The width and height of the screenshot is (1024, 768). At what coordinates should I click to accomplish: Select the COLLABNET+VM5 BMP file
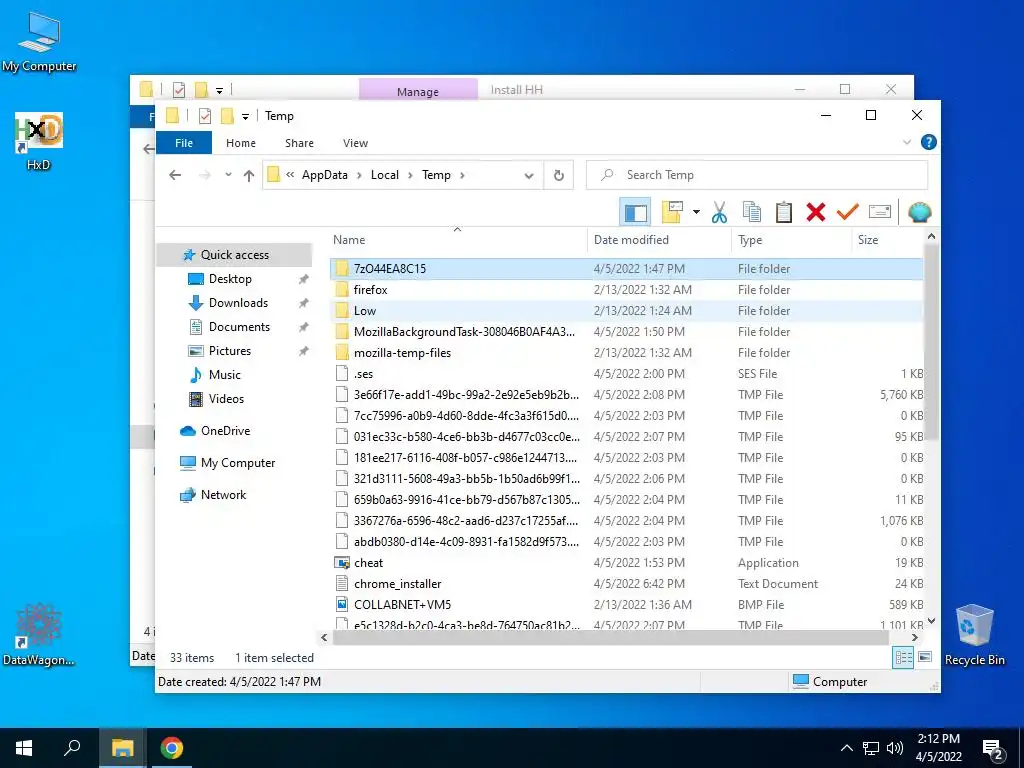click(x=627, y=605)
